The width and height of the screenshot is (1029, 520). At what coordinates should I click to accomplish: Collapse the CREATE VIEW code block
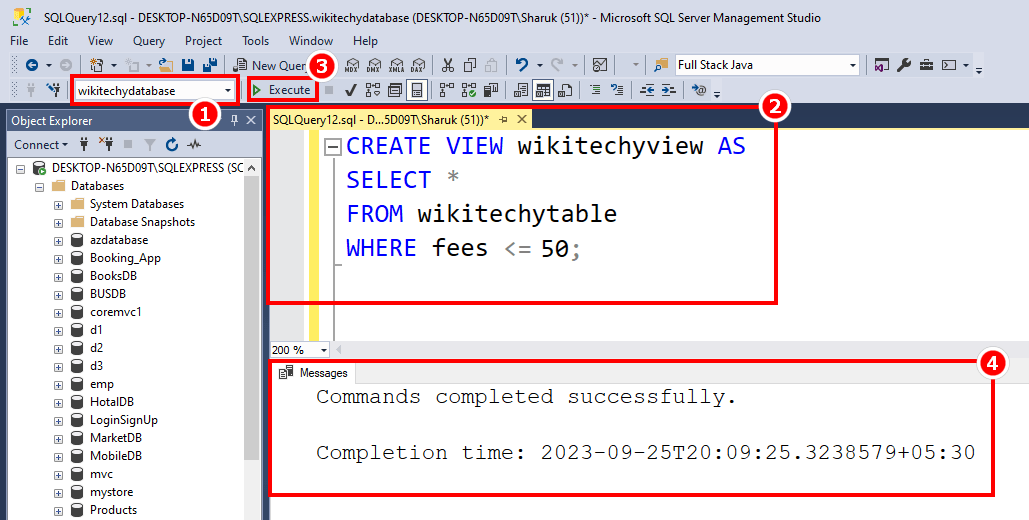[x=333, y=147]
